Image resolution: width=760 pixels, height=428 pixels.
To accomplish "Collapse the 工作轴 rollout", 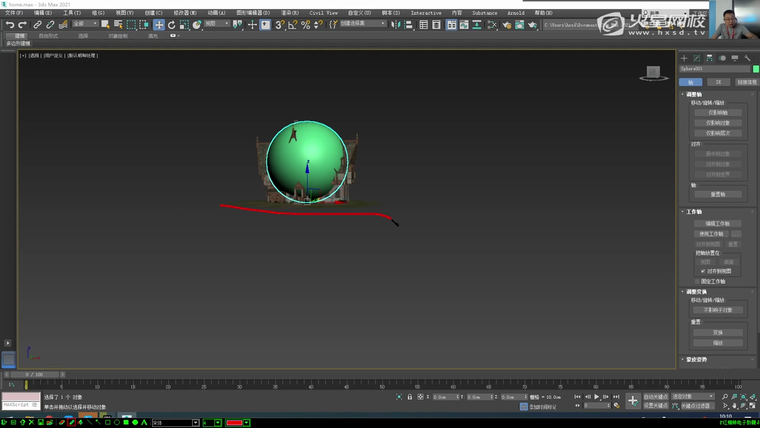I will [x=694, y=211].
